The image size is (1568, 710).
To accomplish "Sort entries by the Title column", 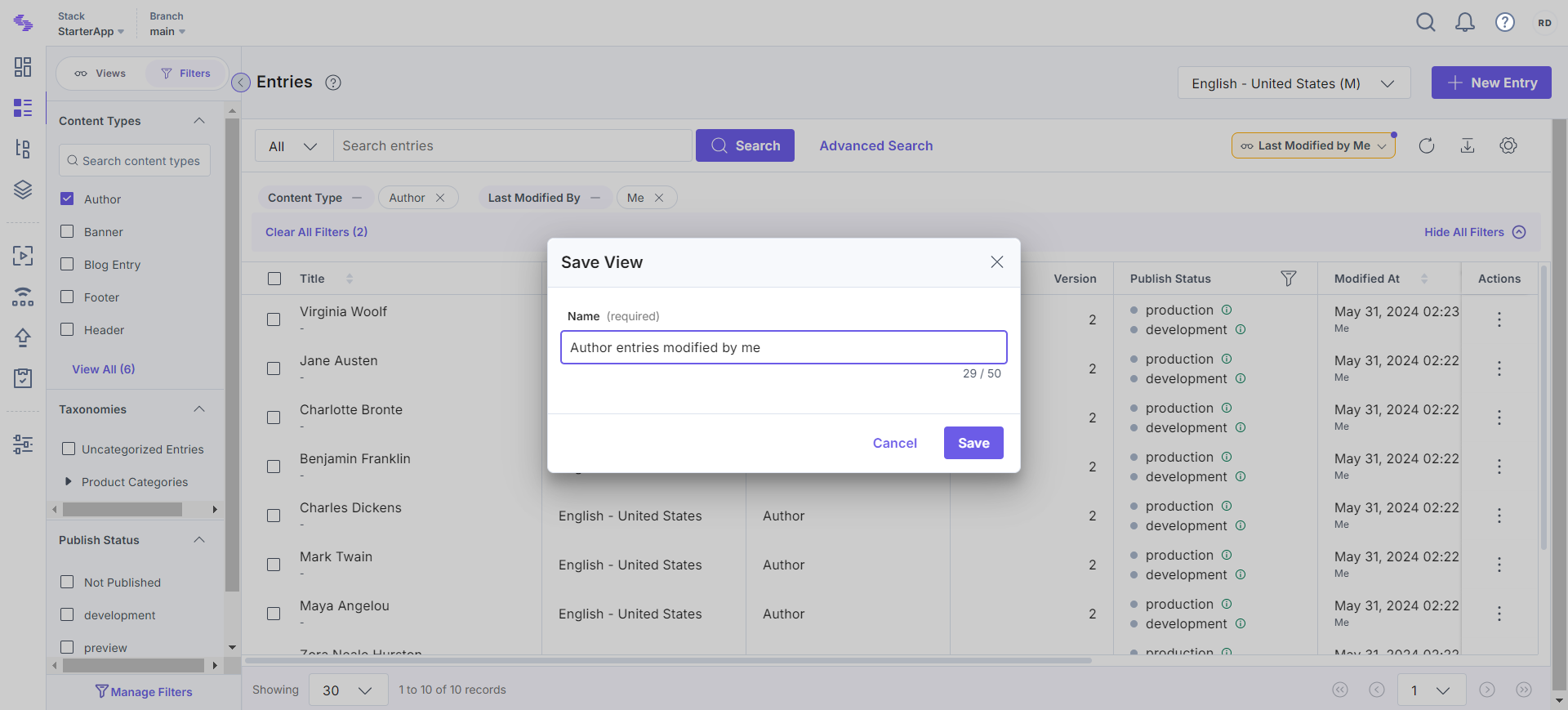I will click(350, 279).
